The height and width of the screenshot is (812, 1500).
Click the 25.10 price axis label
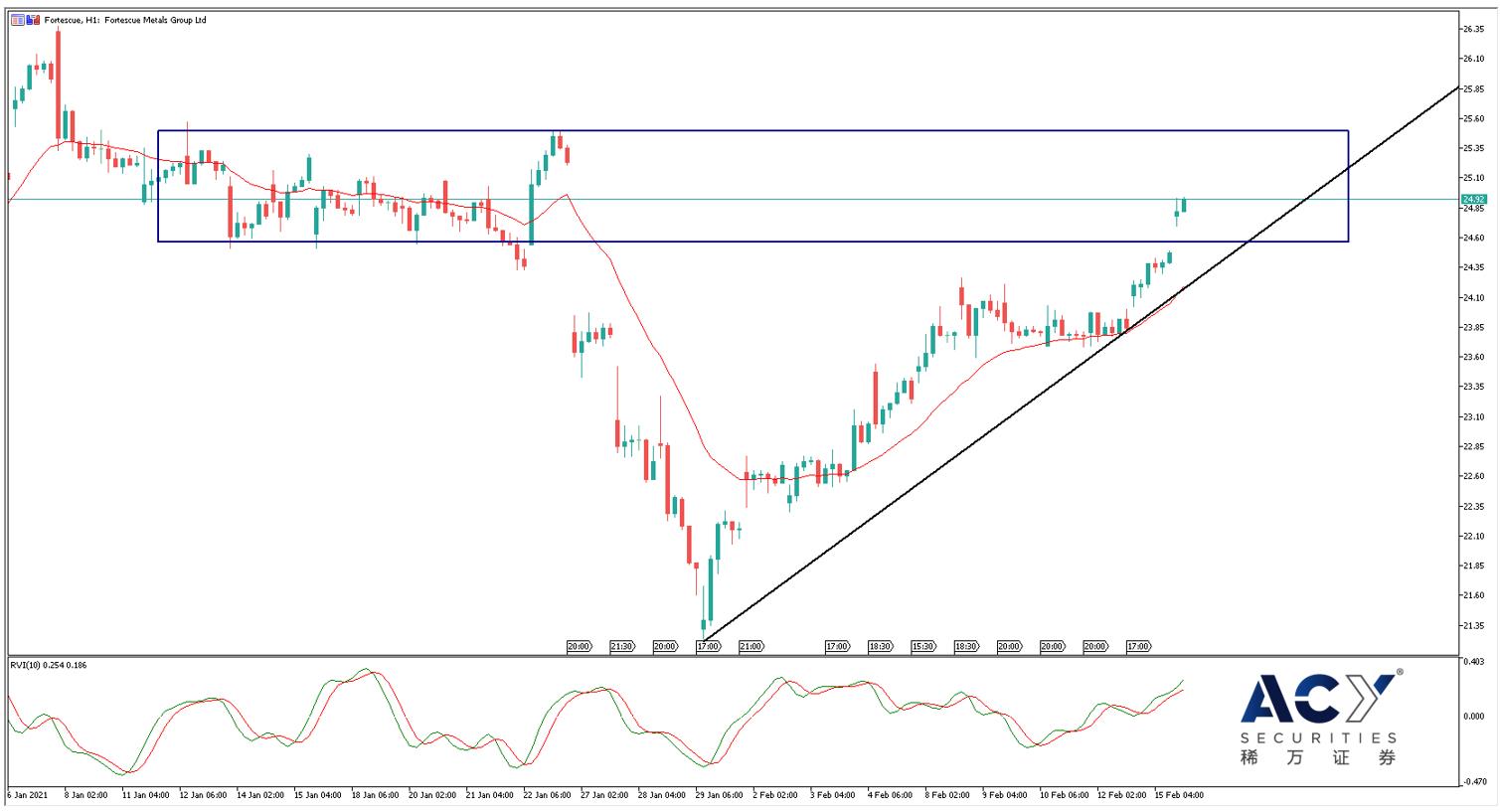pyautogui.click(x=1473, y=178)
